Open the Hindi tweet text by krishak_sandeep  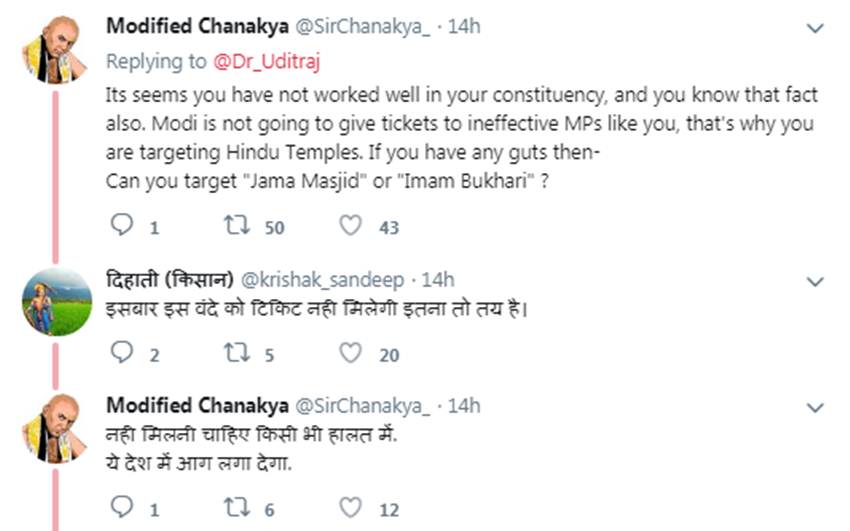click(x=316, y=307)
